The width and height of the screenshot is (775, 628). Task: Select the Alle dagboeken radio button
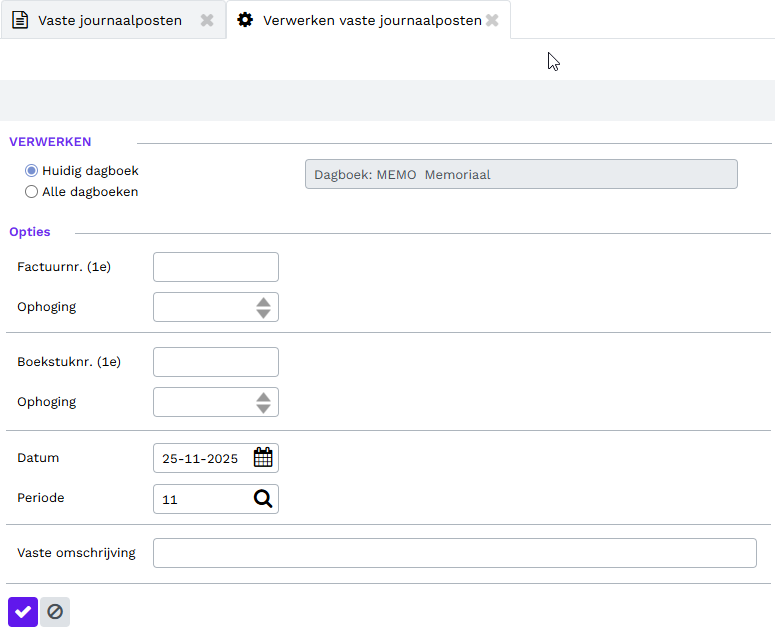click(x=32, y=192)
